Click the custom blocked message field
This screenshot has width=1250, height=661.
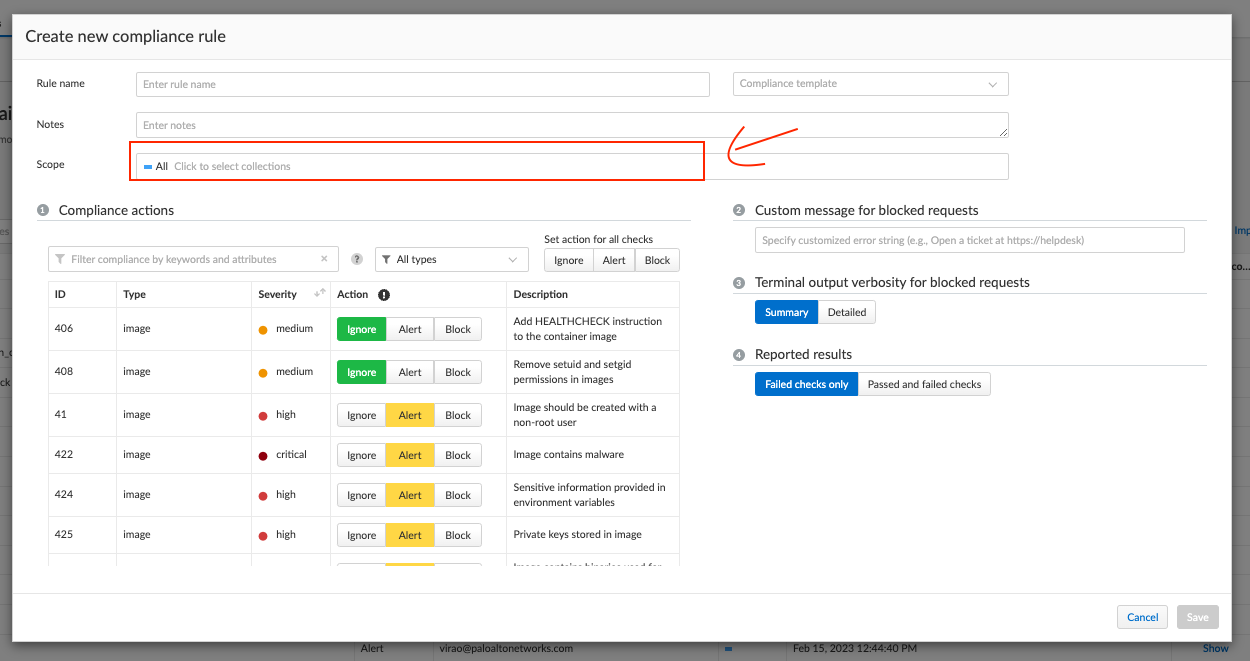(969, 240)
